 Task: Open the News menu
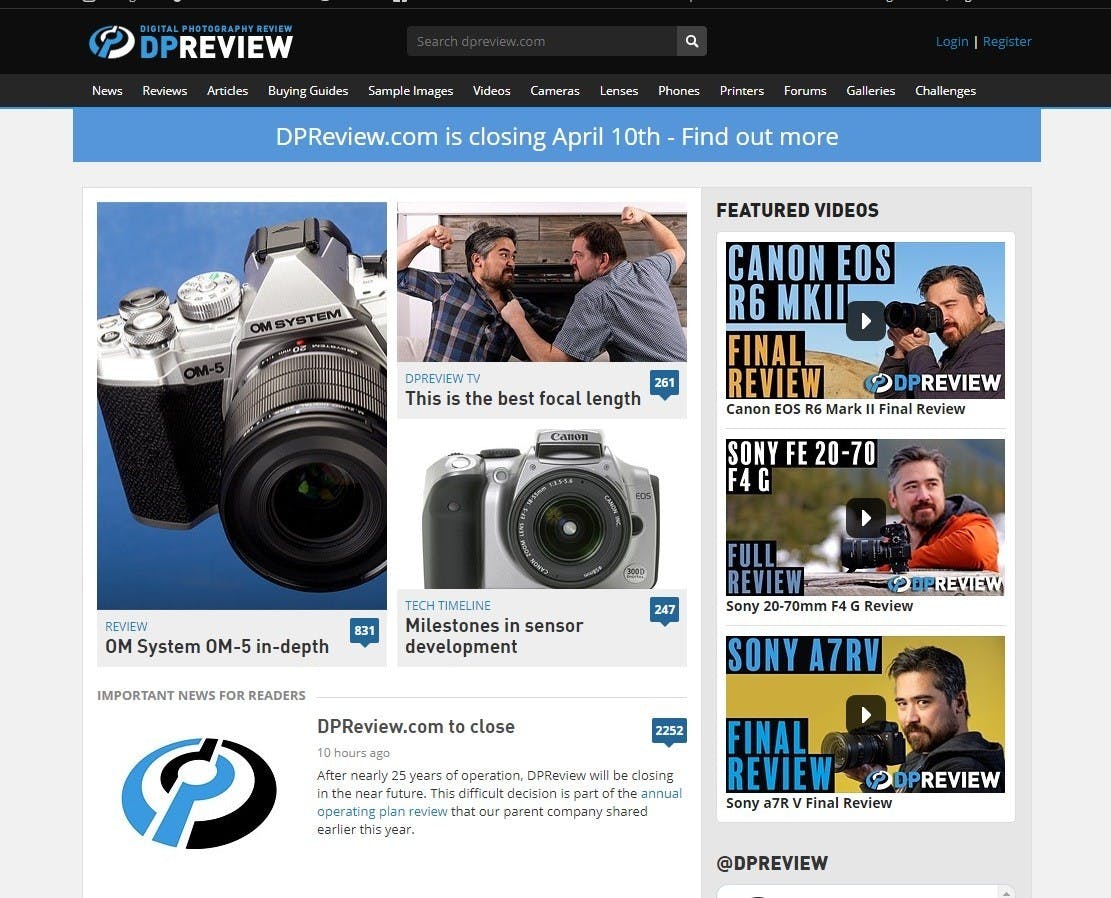(107, 91)
